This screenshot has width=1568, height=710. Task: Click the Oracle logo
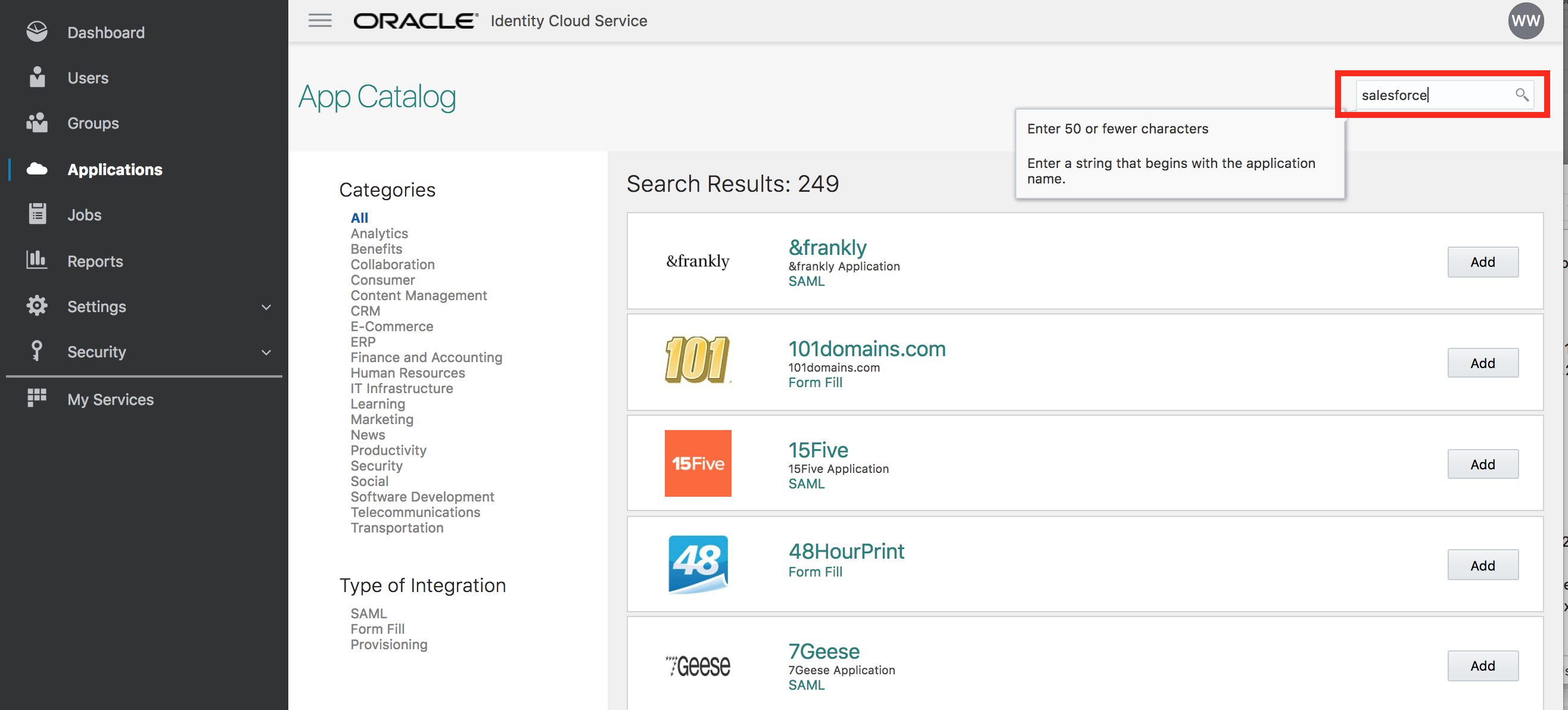pyautogui.click(x=416, y=21)
